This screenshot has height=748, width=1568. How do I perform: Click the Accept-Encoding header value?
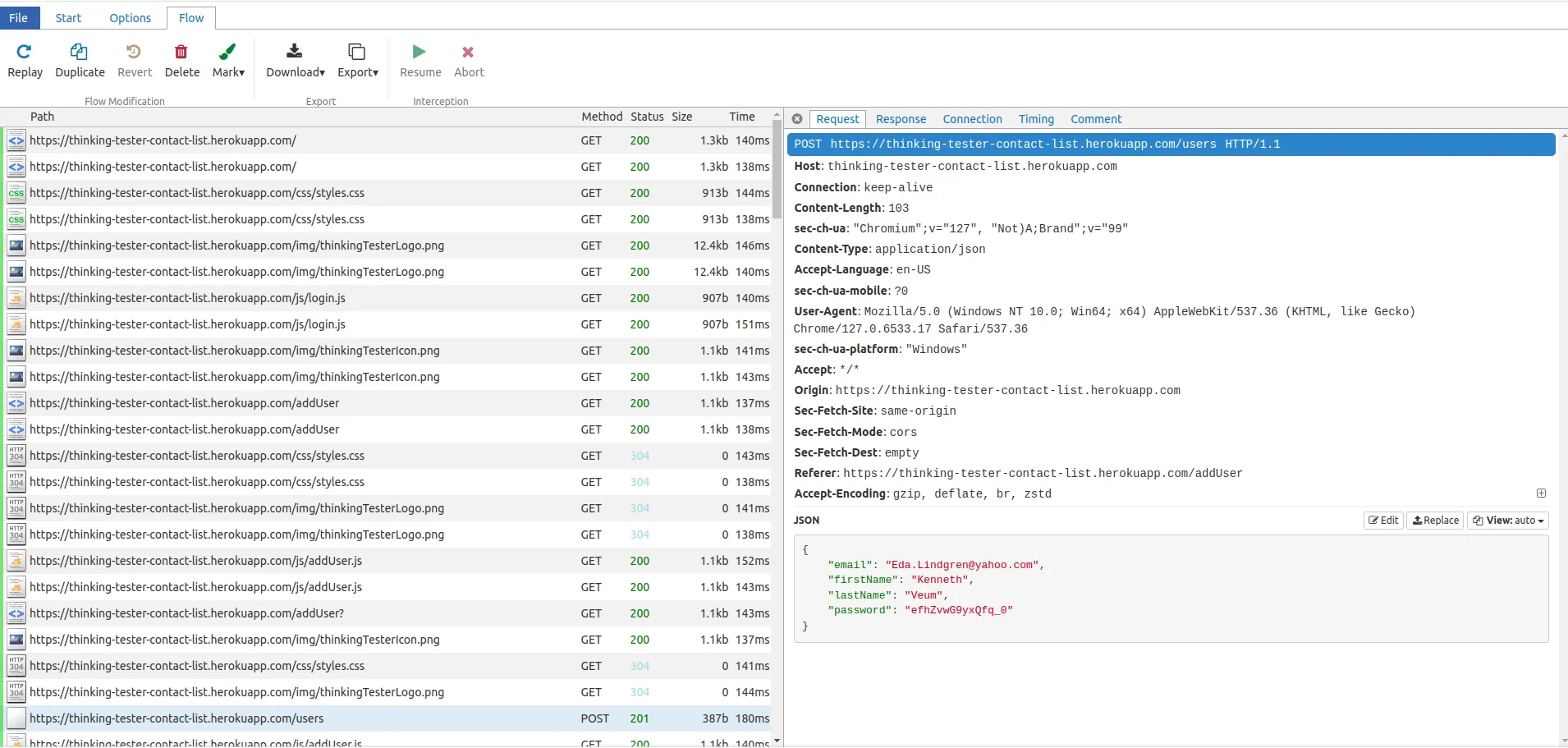(x=972, y=494)
